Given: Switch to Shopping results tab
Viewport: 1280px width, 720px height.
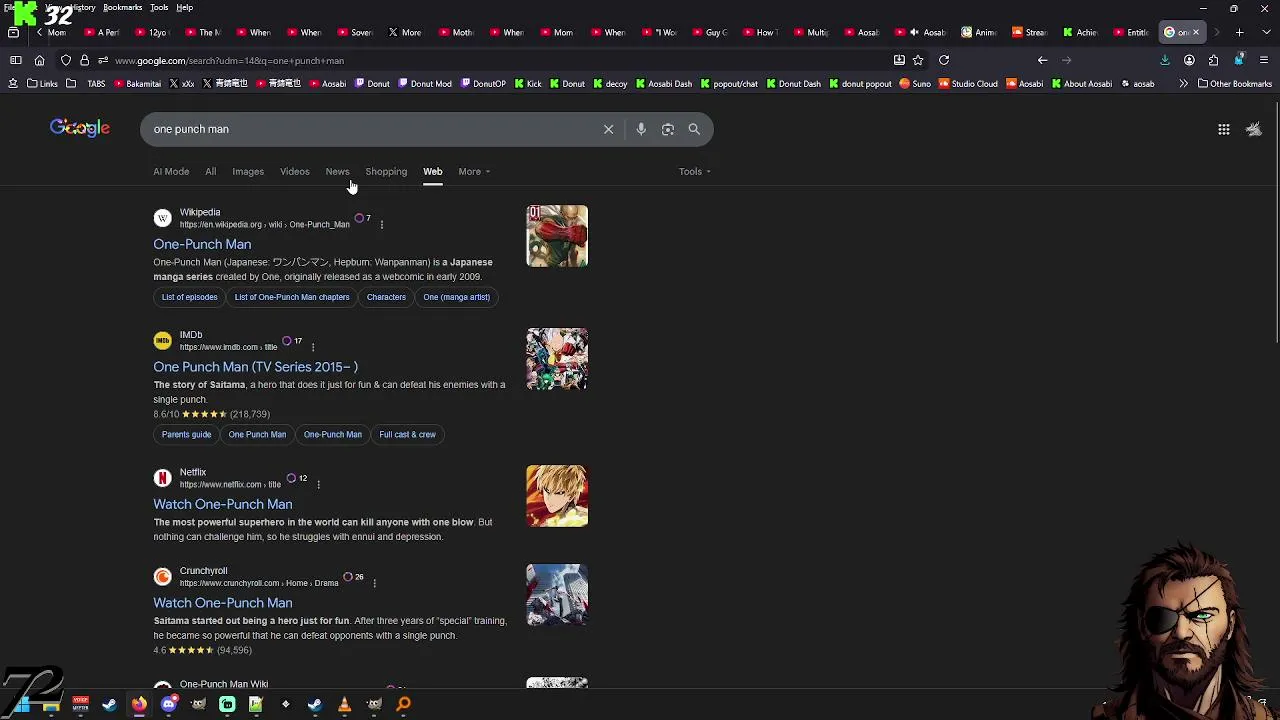Looking at the screenshot, I should pos(386,171).
